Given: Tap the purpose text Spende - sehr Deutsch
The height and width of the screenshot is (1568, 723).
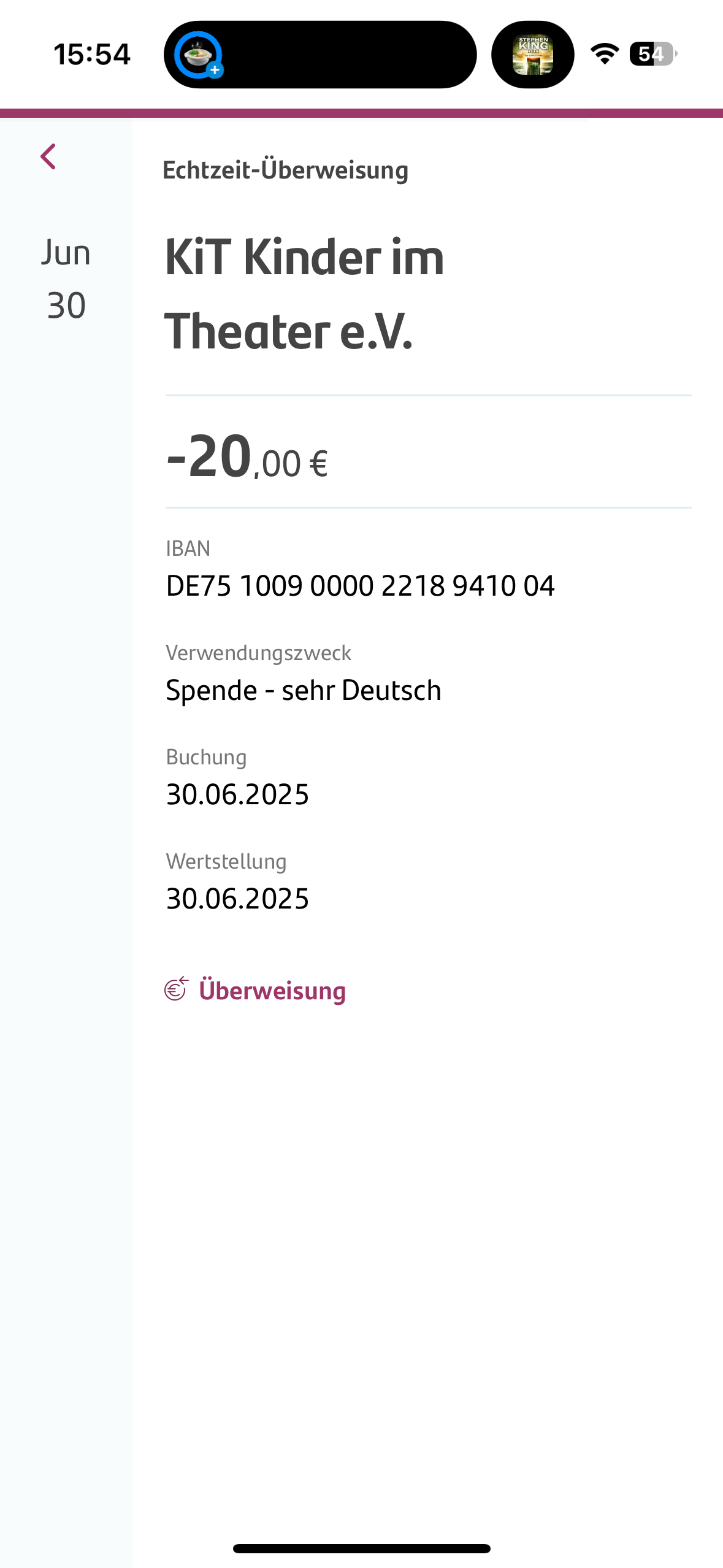Looking at the screenshot, I should (x=304, y=690).
